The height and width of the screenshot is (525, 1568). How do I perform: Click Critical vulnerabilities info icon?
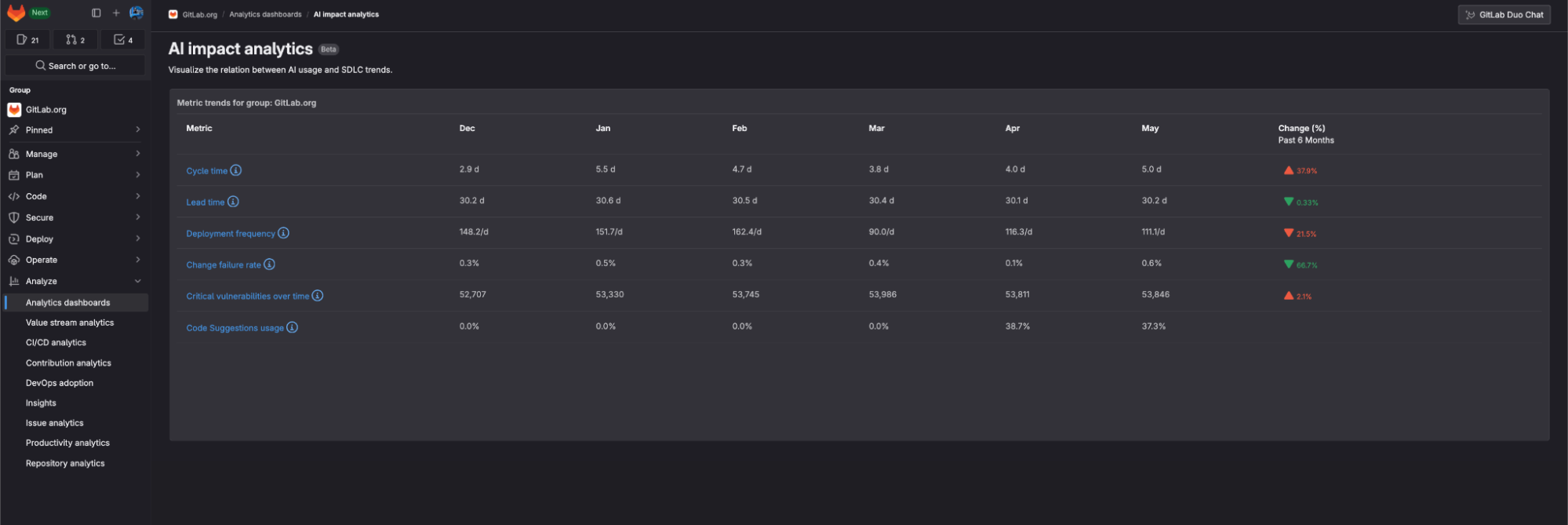pyautogui.click(x=318, y=296)
